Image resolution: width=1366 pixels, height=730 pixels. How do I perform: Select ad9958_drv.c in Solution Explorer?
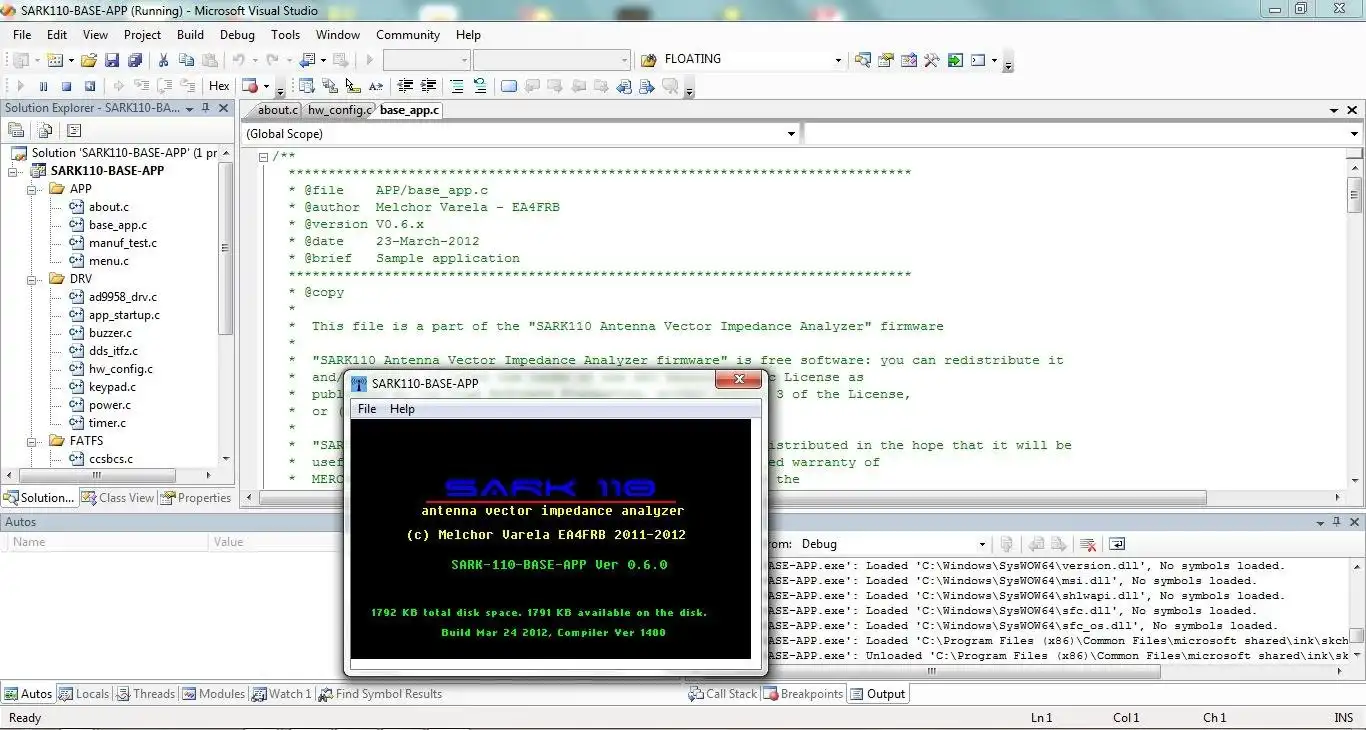click(x=122, y=297)
